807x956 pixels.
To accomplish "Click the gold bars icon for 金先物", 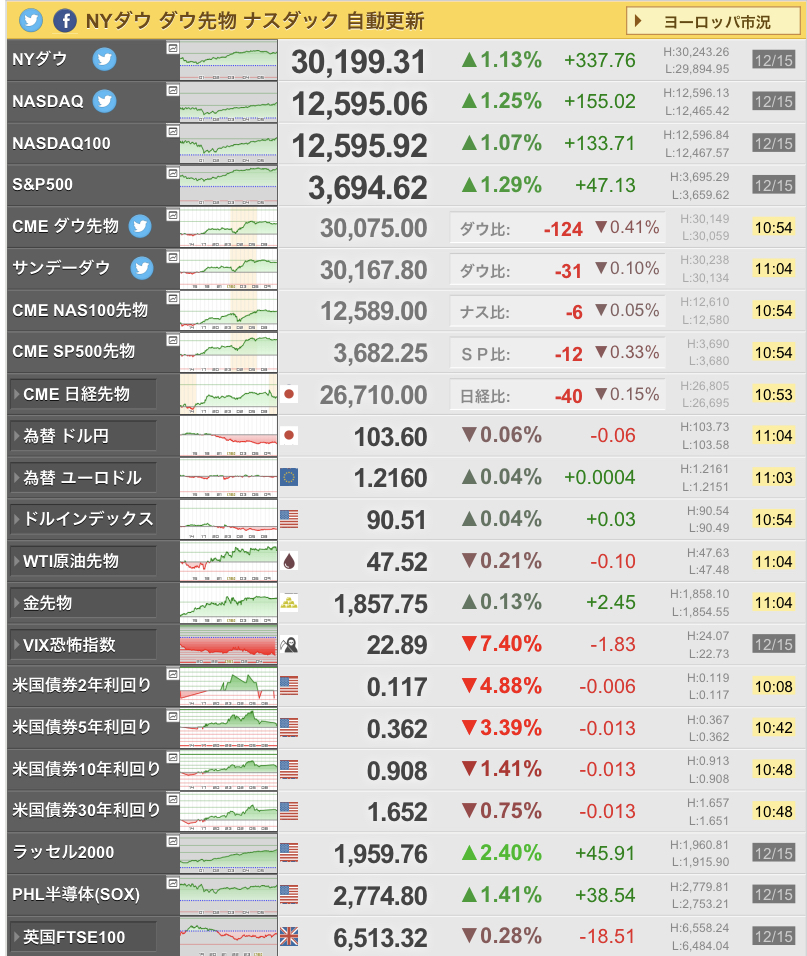I will coord(290,603).
